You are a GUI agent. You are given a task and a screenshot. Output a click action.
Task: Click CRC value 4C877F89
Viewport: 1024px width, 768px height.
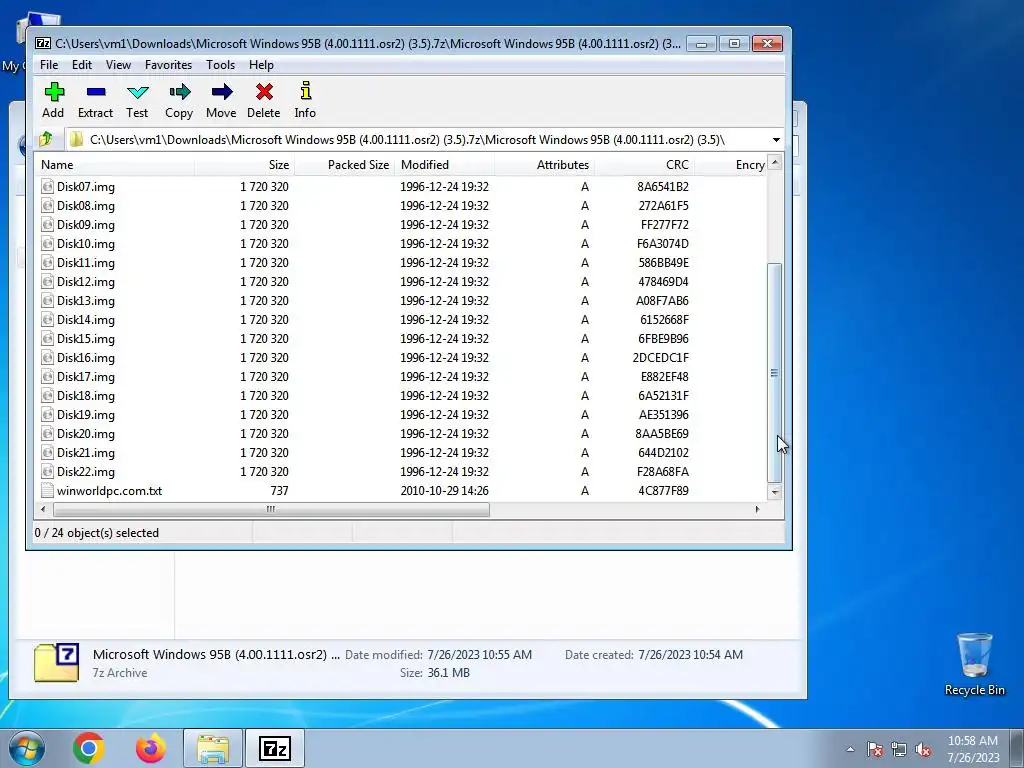click(x=663, y=490)
